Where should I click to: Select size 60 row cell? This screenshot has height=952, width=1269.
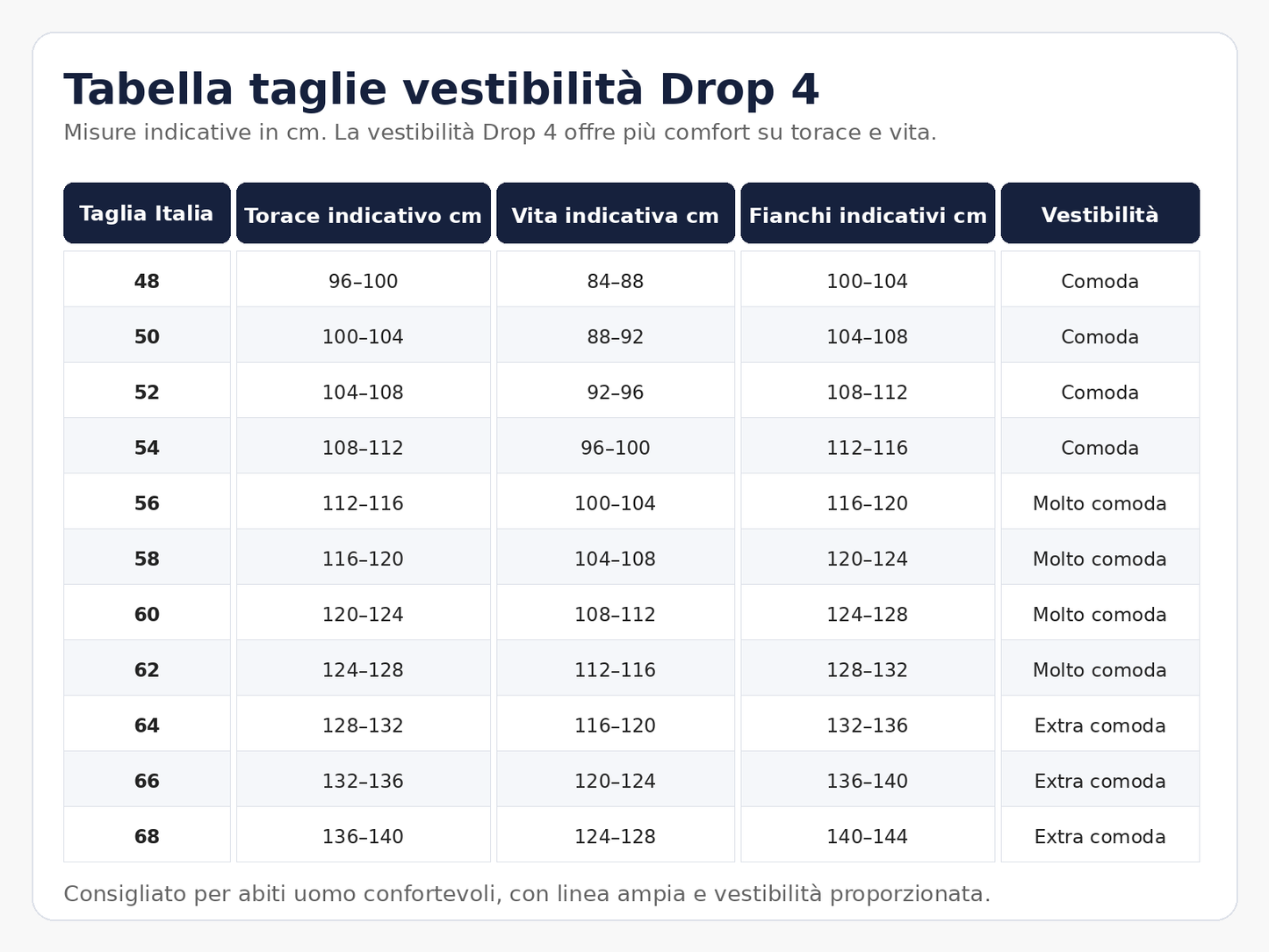[x=147, y=614]
